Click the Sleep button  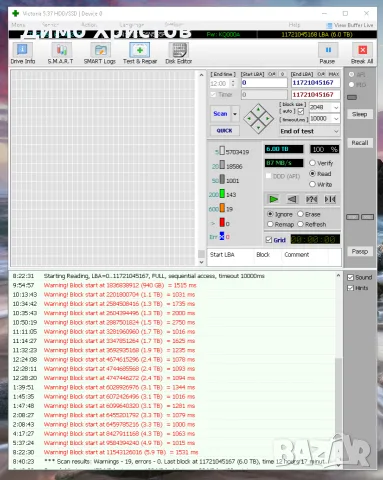point(360,114)
